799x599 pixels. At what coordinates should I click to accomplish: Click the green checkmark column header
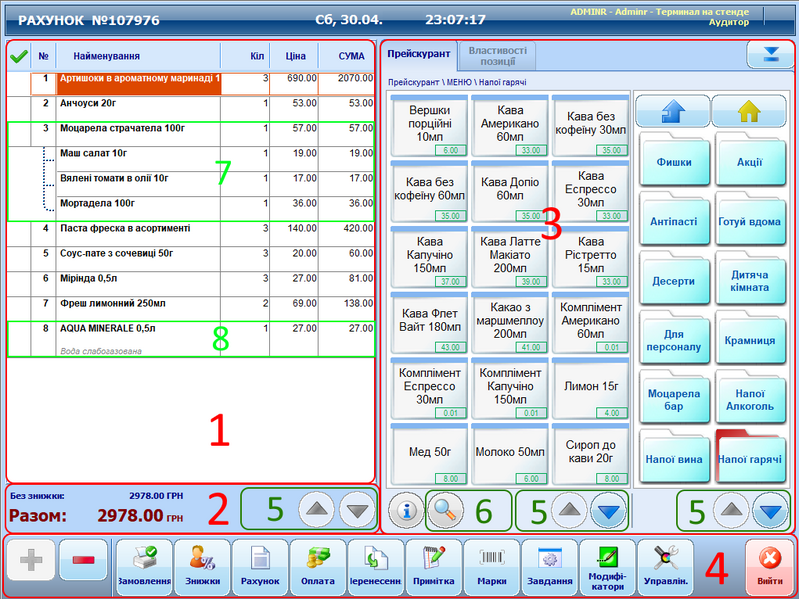click(x=18, y=57)
